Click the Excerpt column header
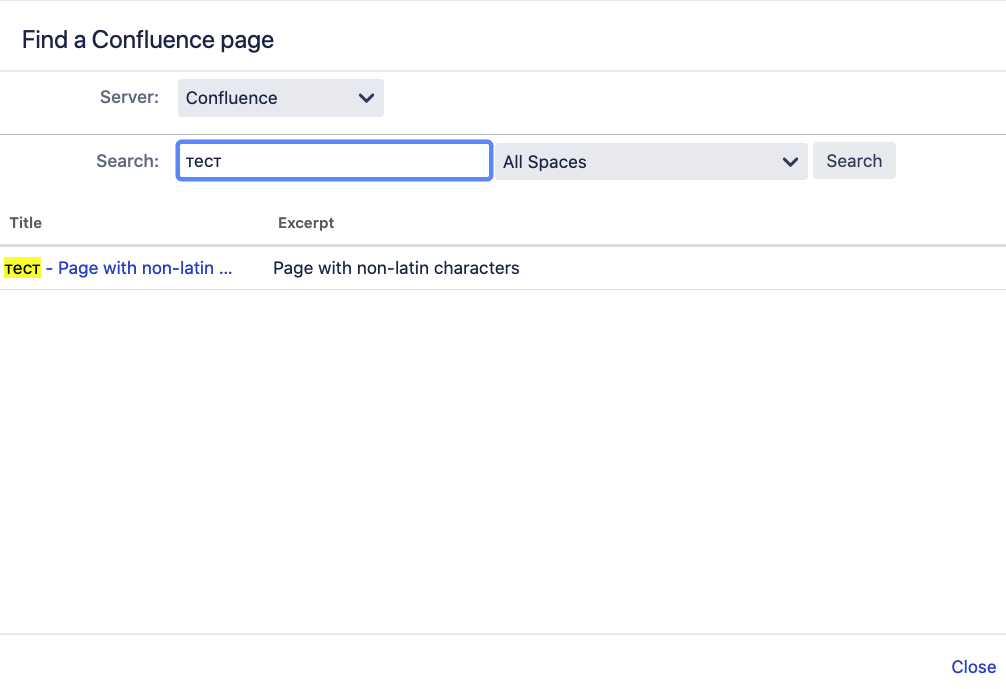The width and height of the screenshot is (1006, 689). [x=306, y=223]
